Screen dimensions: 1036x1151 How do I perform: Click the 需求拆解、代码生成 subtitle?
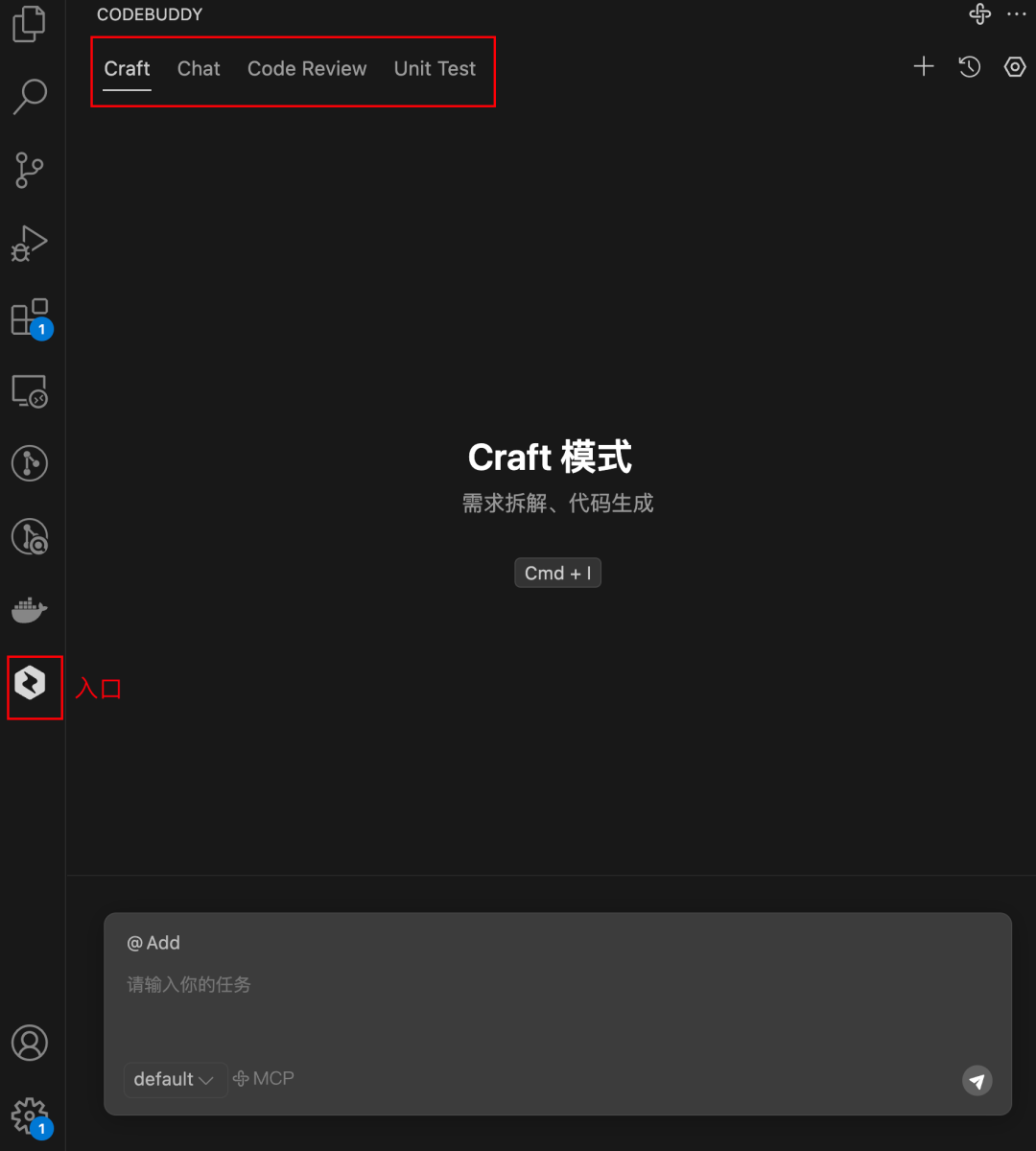[557, 503]
